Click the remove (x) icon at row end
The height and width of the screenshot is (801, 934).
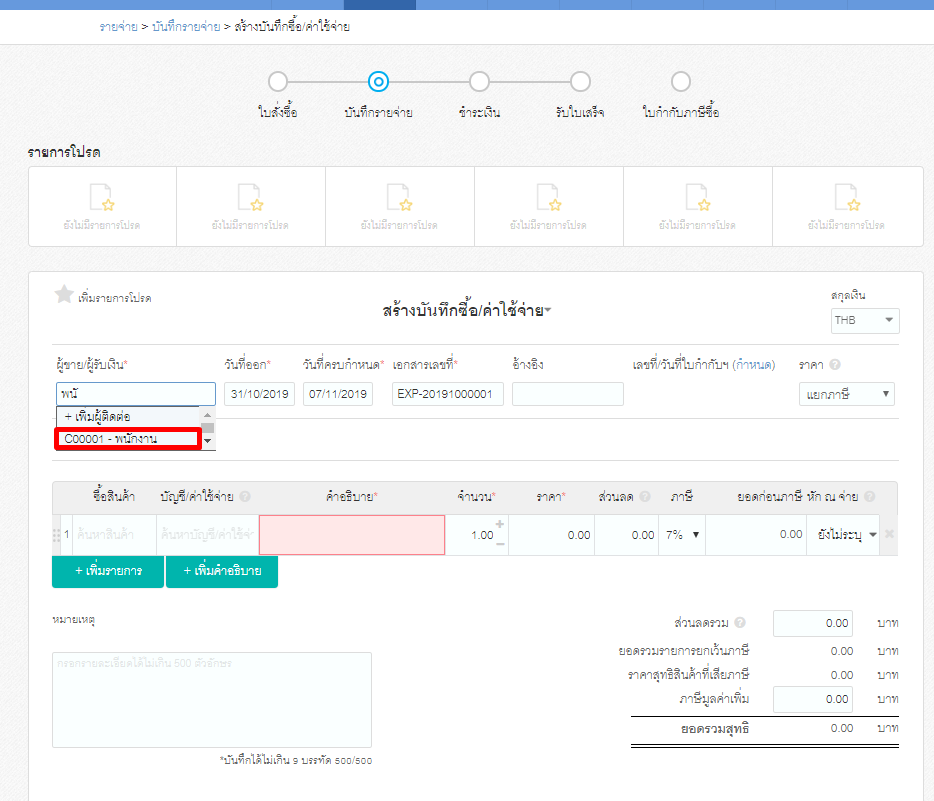888,534
